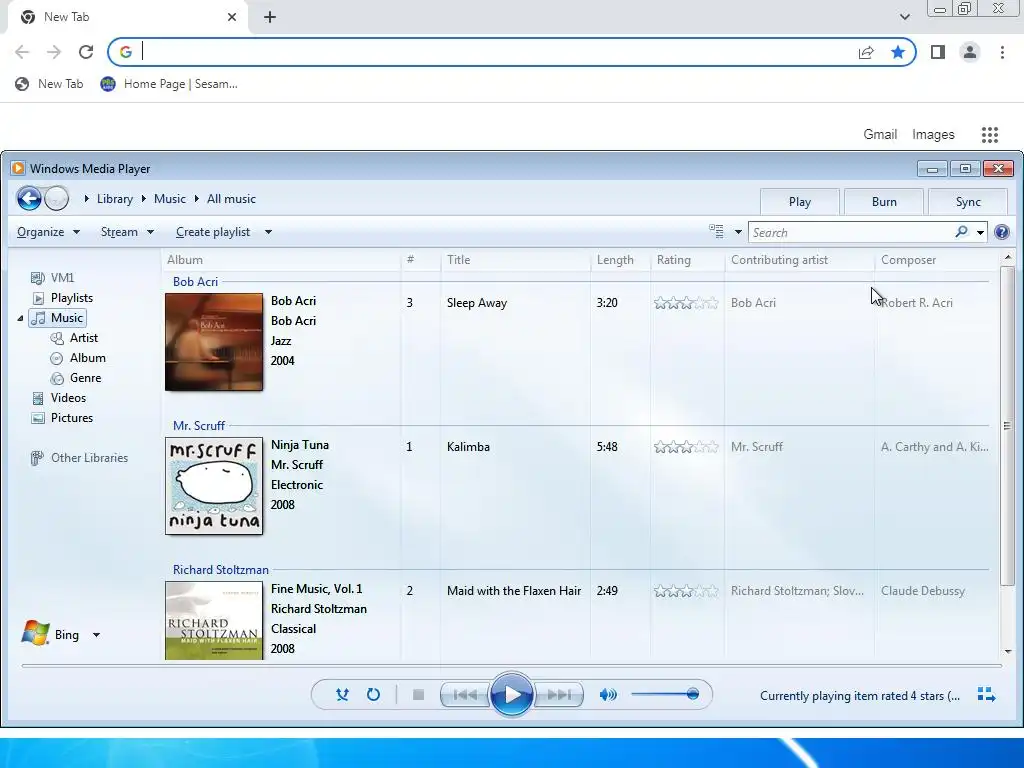Bookmark this tab with Chrome star

click(898, 52)
